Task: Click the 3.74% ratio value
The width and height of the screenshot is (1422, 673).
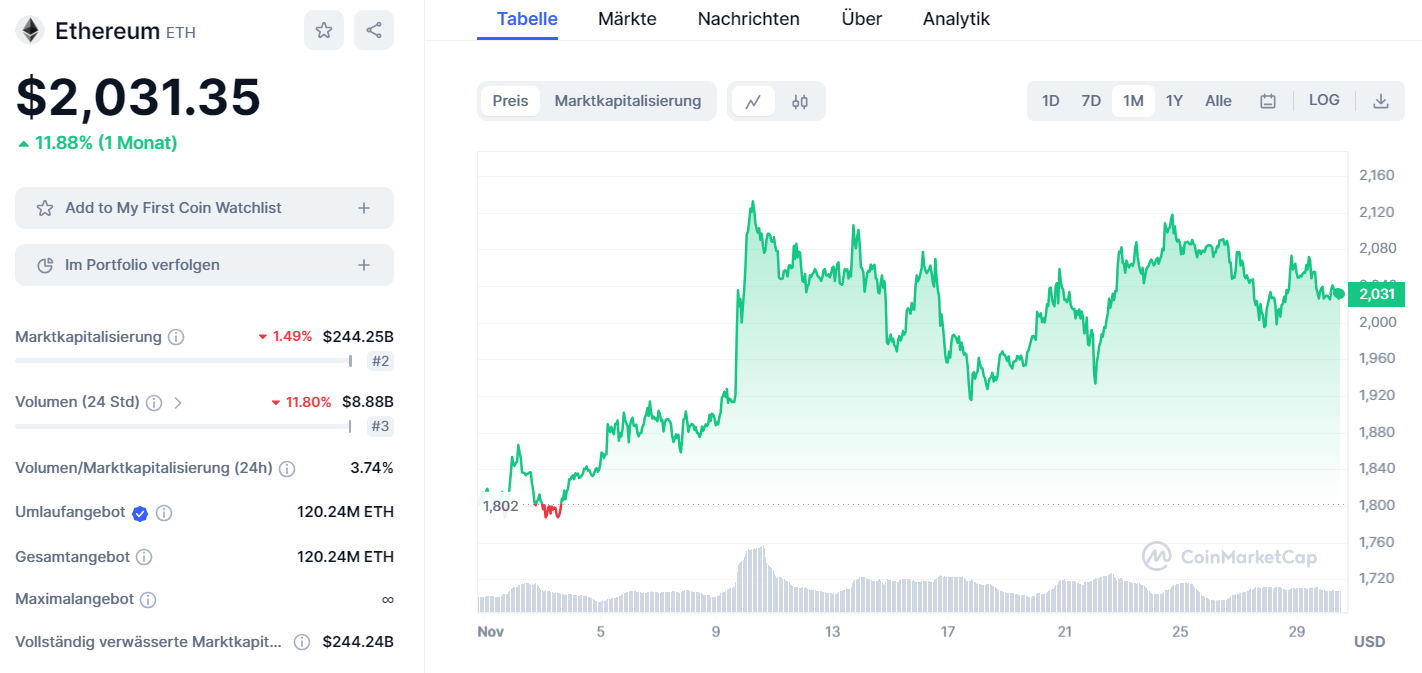Action: (x=372, y=468)
